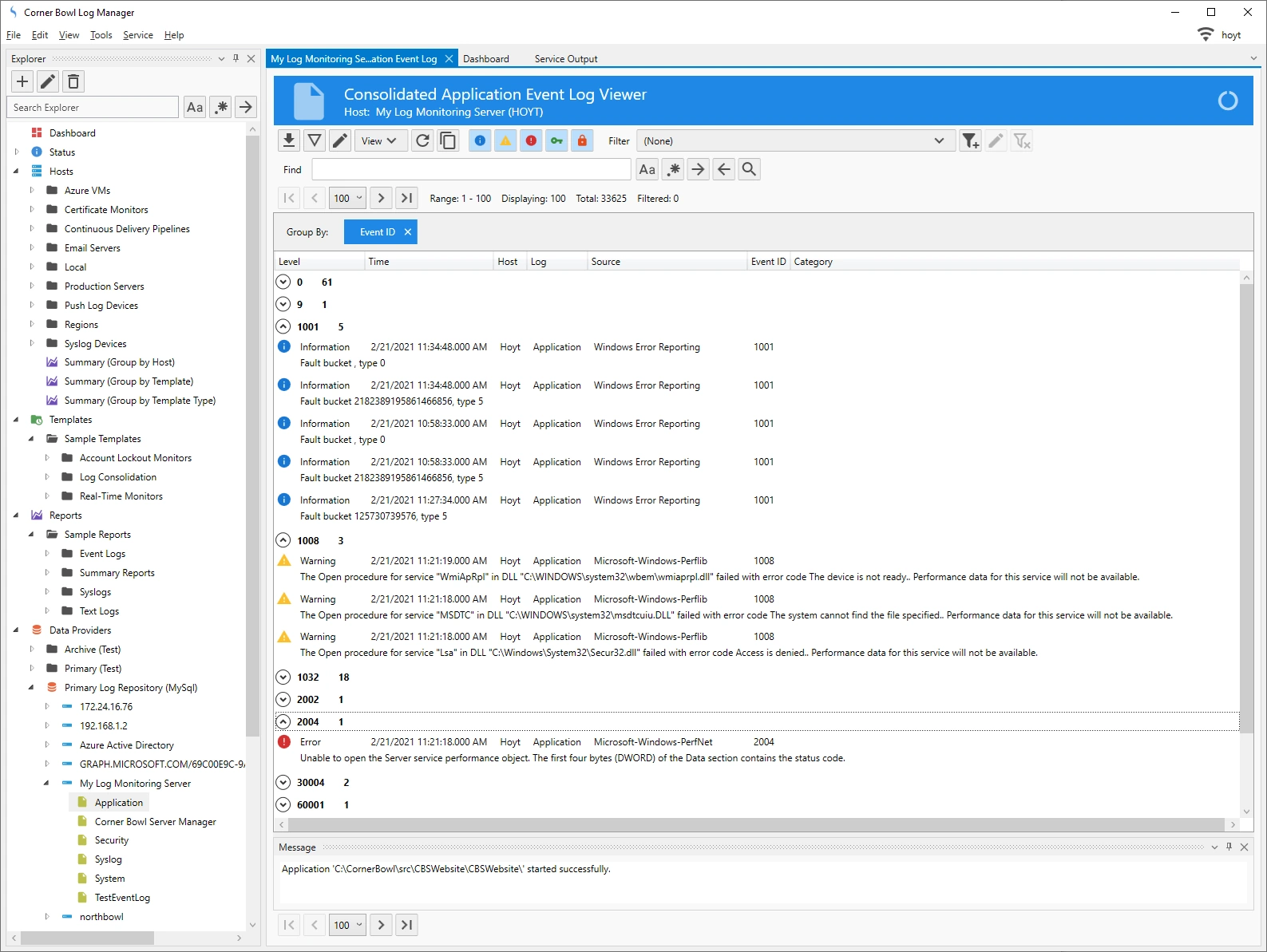Switch to the Service Output tab

point(566,58)
